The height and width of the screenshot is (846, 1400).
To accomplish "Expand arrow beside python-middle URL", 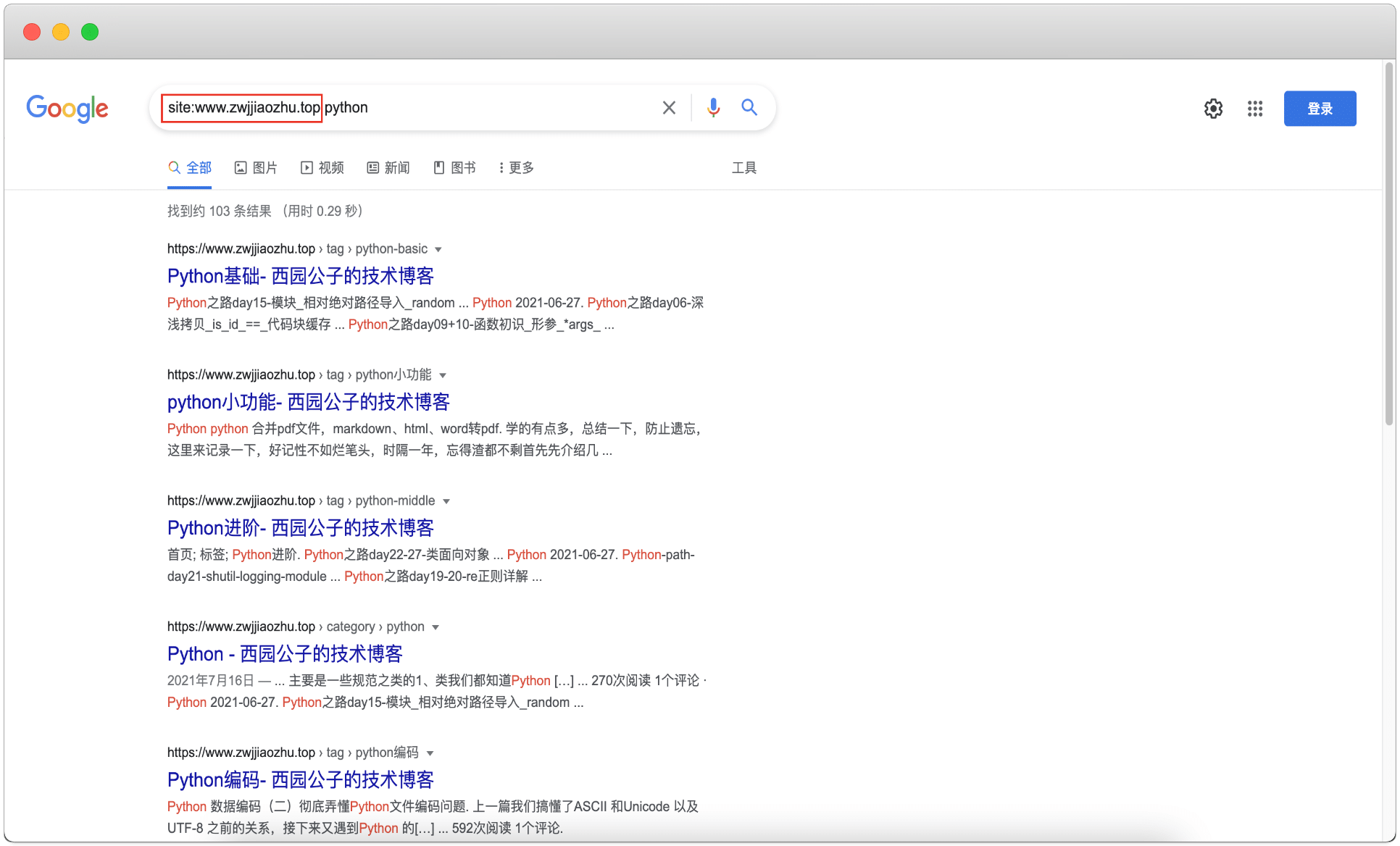I will (x=446, y=502).
